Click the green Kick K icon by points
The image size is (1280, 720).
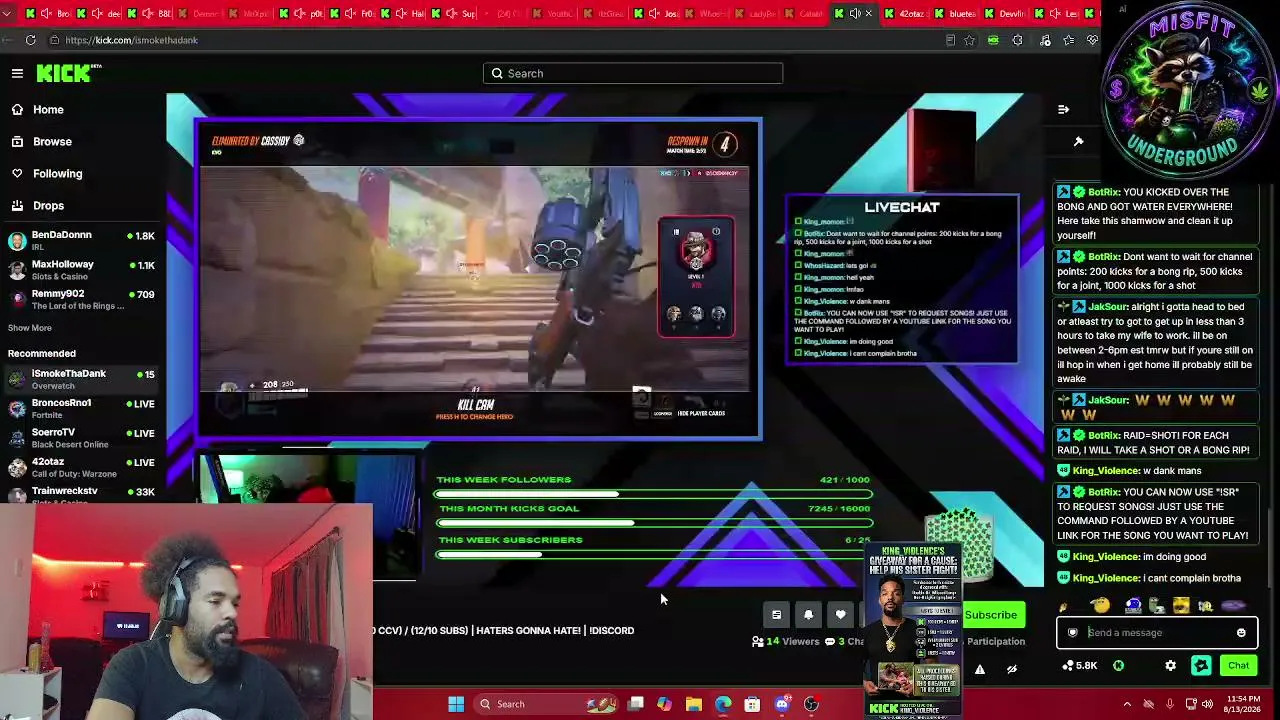[x=1118, y=666]
